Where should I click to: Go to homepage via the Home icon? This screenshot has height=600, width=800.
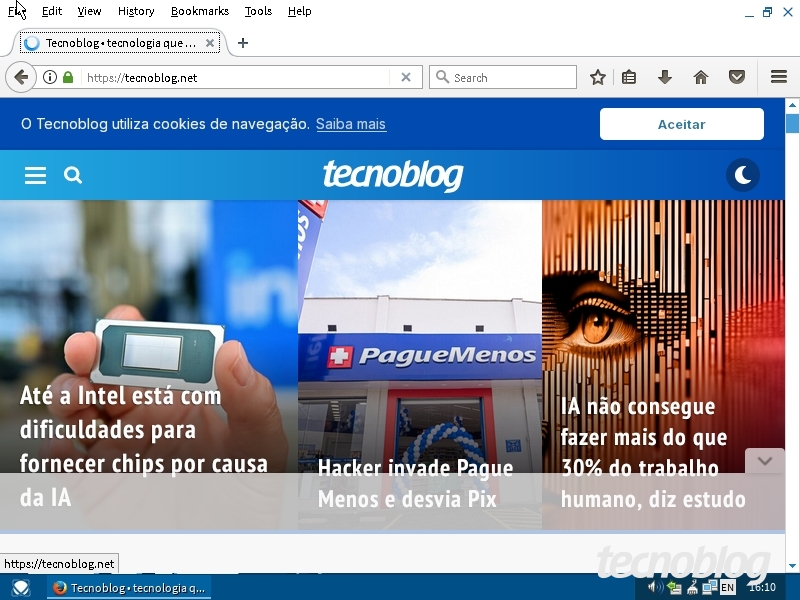700,77
